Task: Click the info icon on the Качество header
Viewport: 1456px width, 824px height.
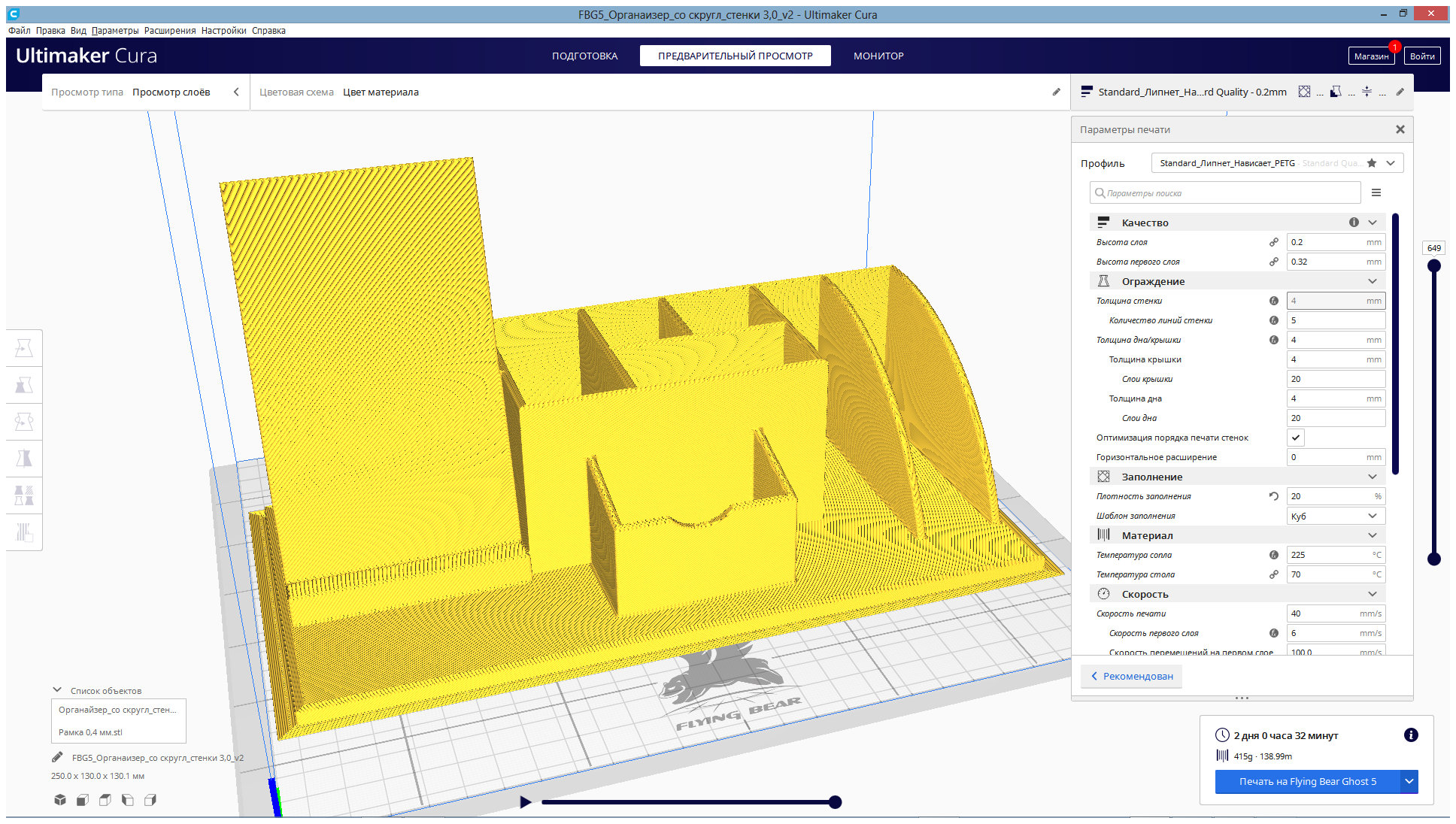Action: pyautogui.click(x=1354, y=222)
